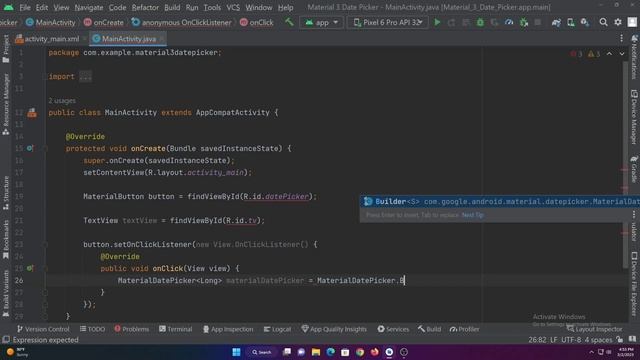Open line separator LF selector
640x360 pixels.
[553, 340]
